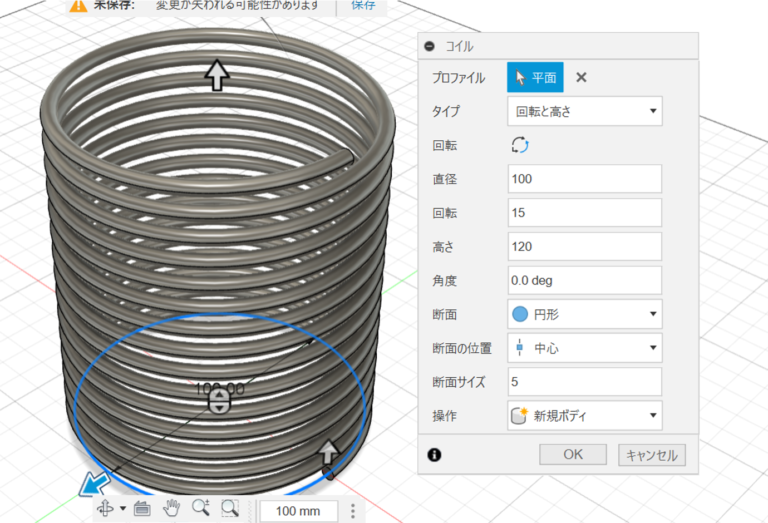Open the タイプ dropdown showing 回転と高さ
768x523 pixels.
pyautogui.click(x=585, y=111)
